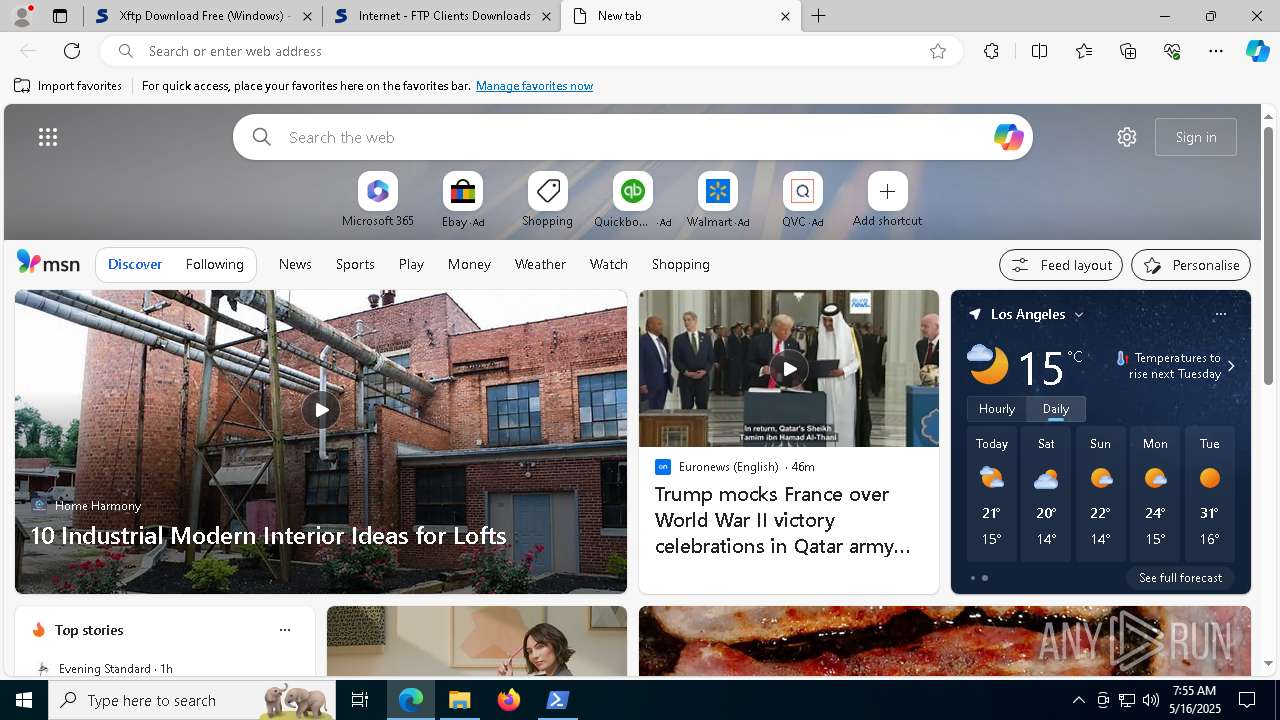Select the Discover feed tab
The width and height of the screenshot is (1280, 720).
pyautogui.click(x=135, y=264)
